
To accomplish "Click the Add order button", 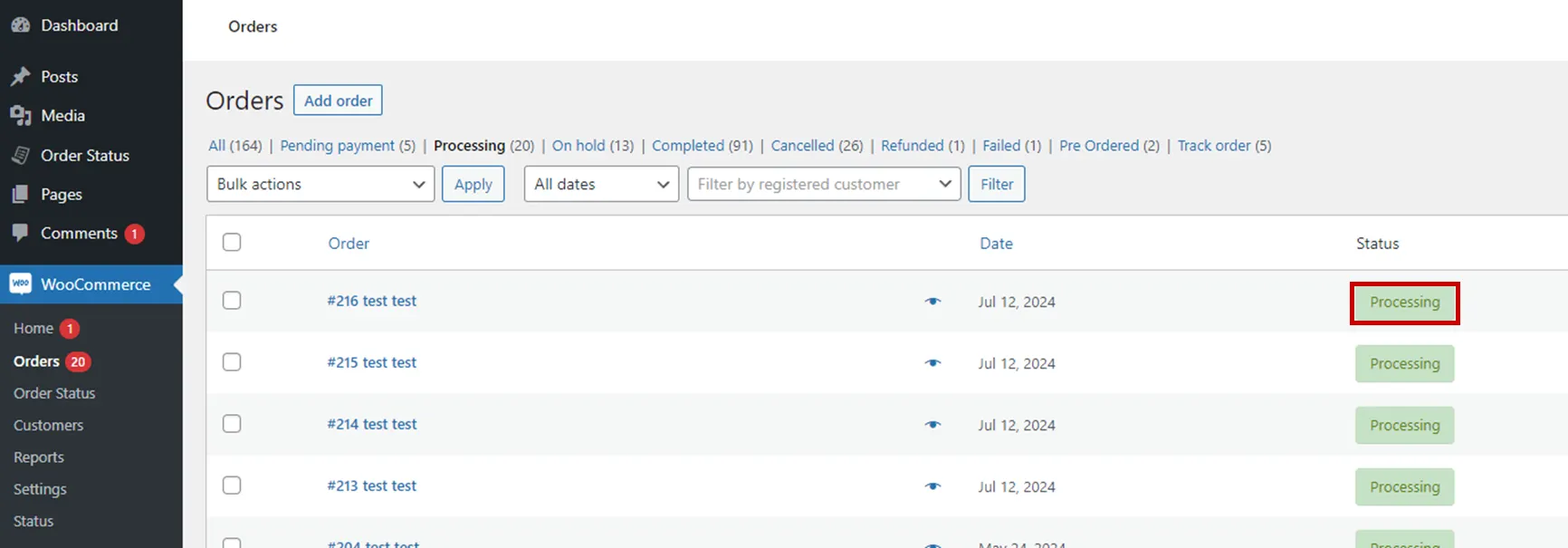I will (x=338, y=101).
